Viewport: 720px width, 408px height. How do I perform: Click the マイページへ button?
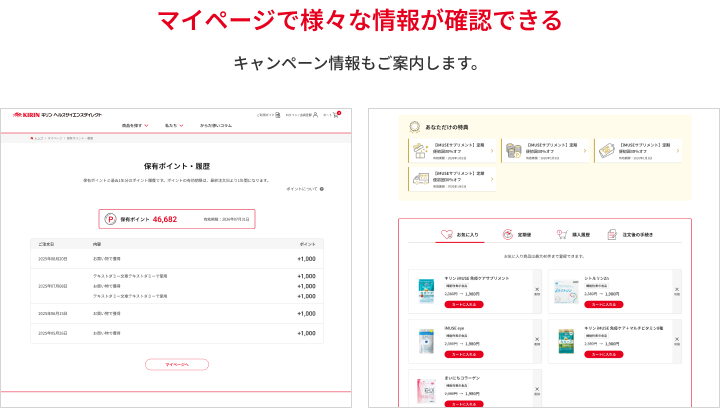tap(177, 364)
